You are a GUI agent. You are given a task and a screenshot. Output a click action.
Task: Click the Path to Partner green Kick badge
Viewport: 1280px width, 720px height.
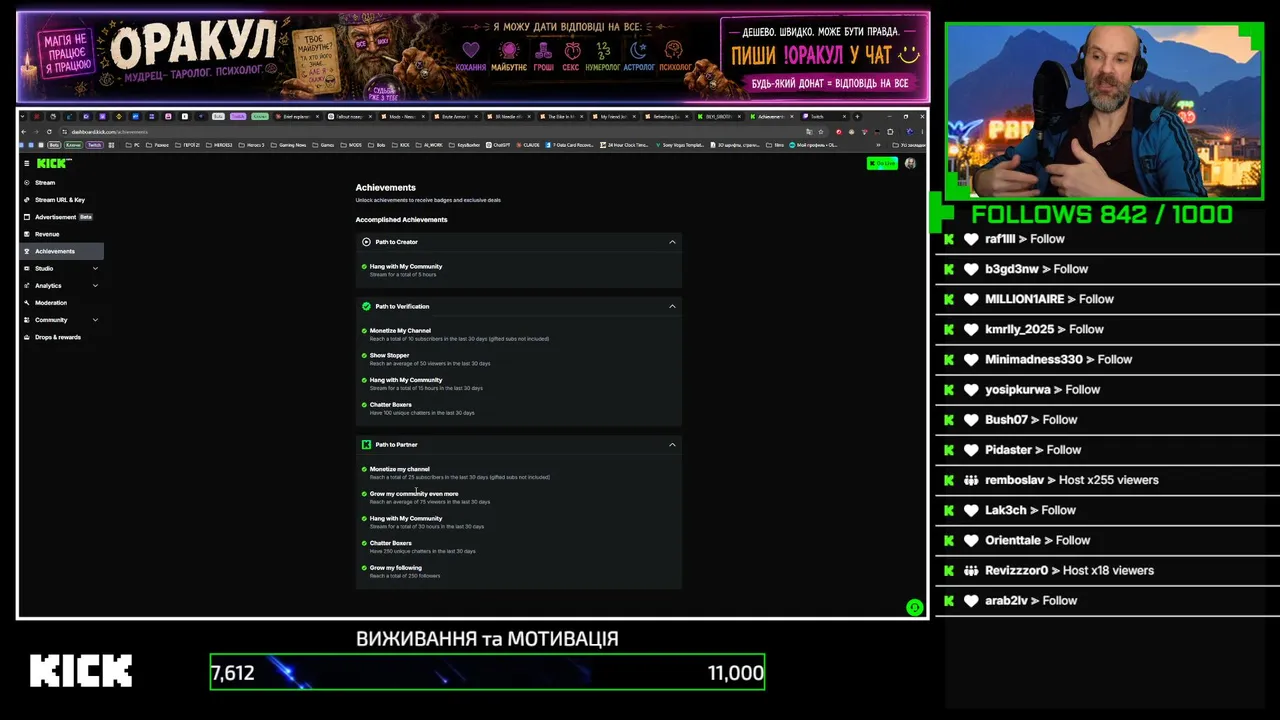tap(366, 445)
